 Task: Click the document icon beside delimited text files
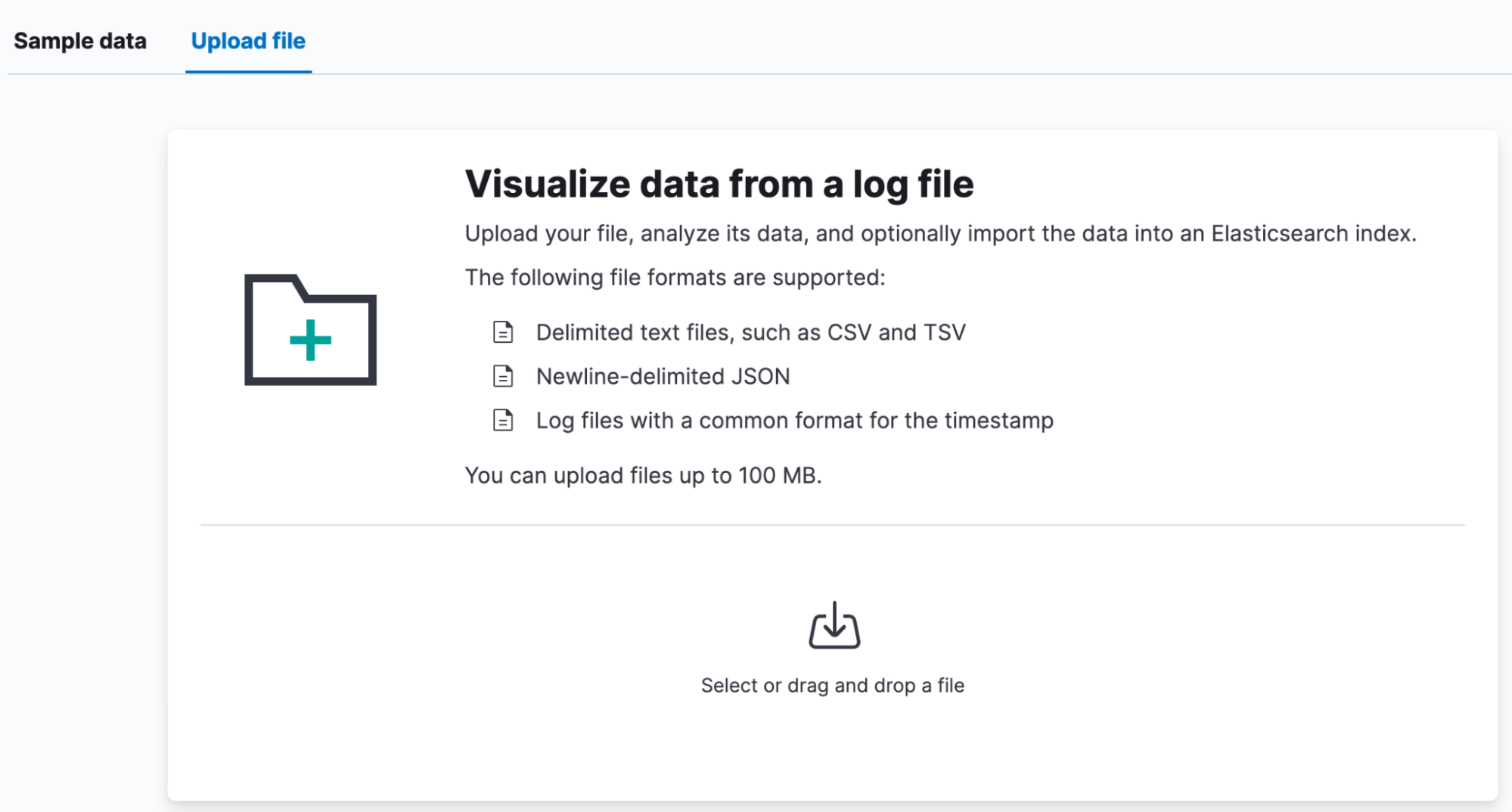tap(502, 331)
